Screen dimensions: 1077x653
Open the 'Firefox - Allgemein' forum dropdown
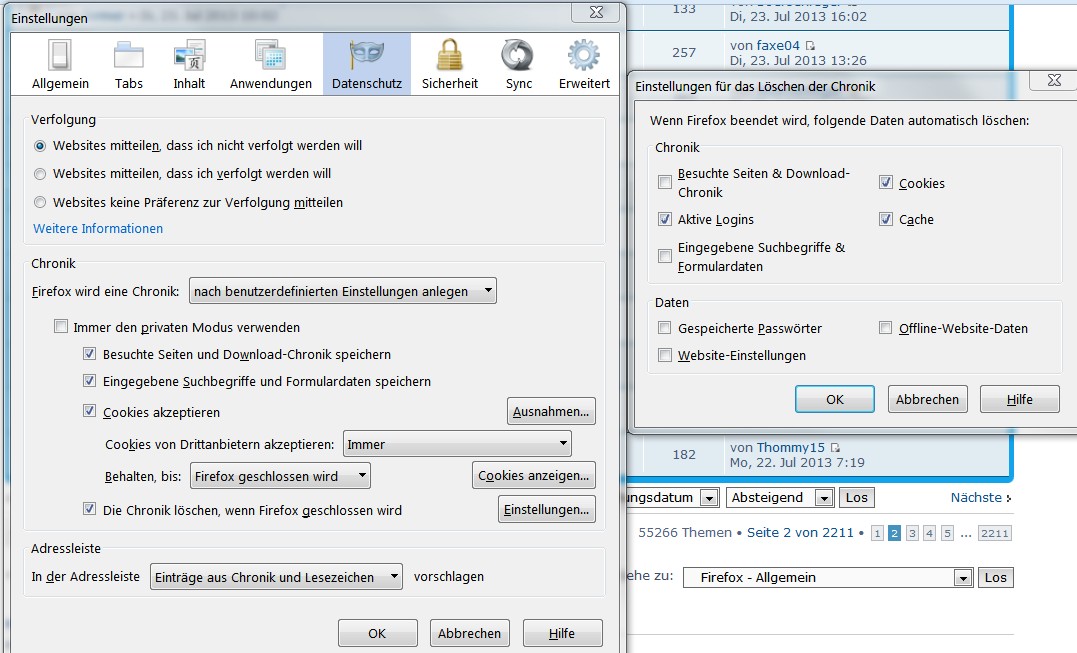[828, 577]
